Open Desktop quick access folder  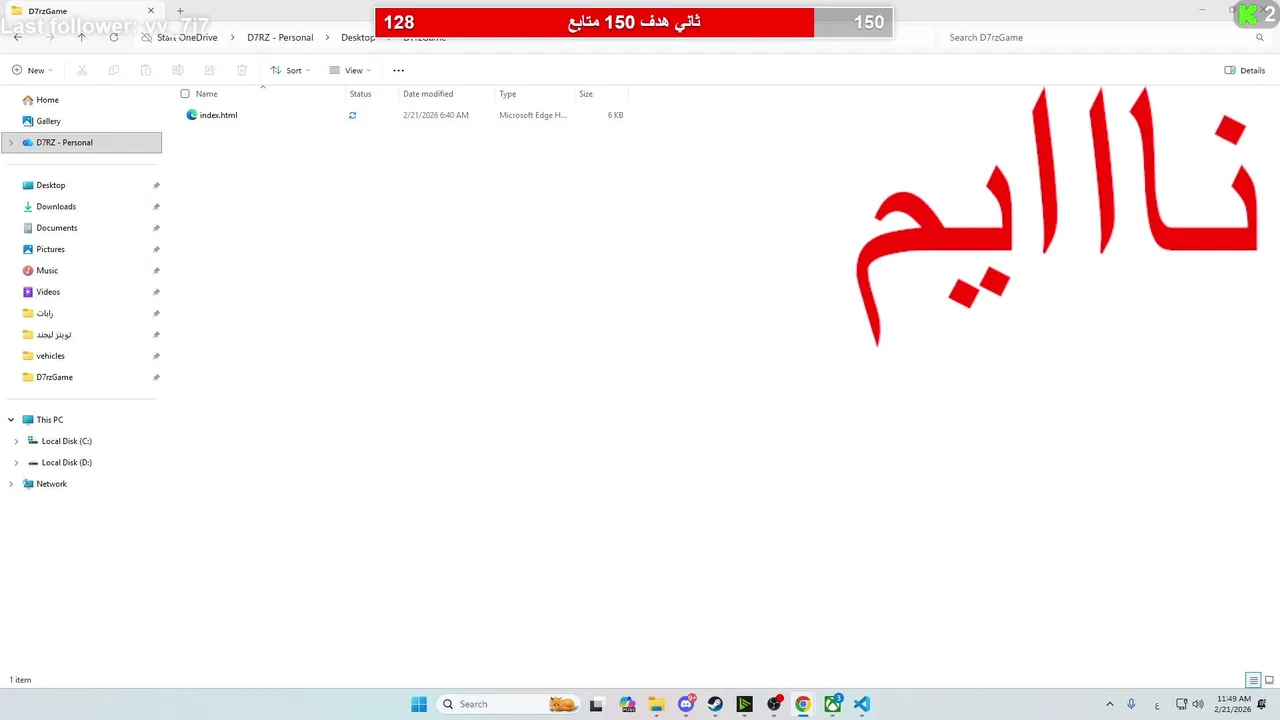pyautogui.click(x=50, y=185)
